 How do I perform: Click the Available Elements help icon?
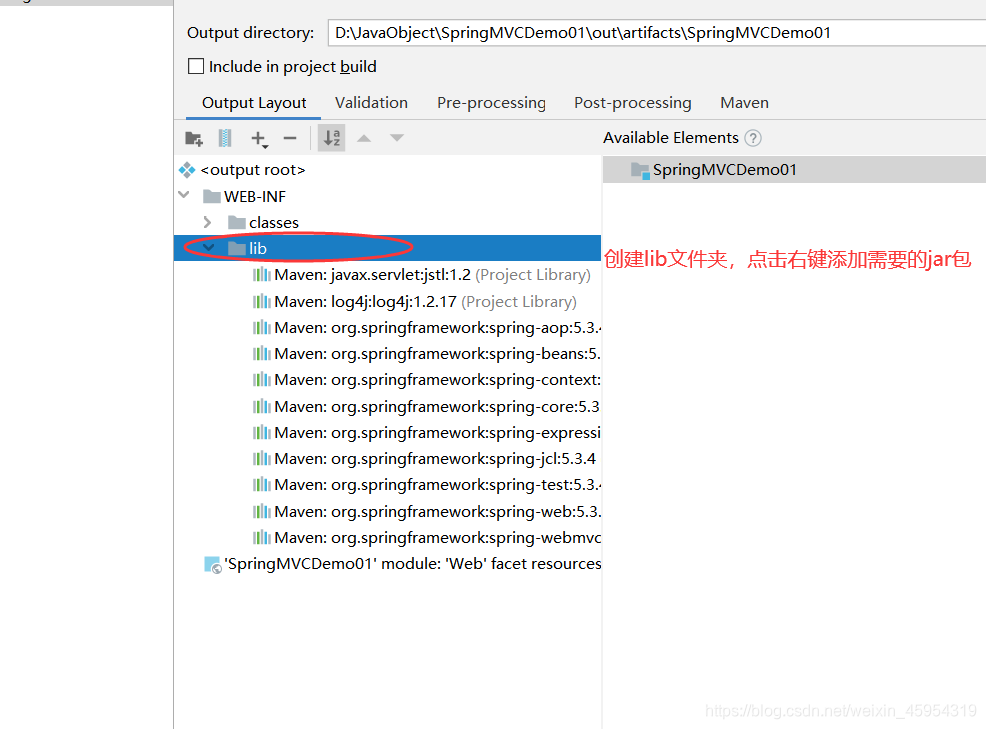click(x=753, y=138)
